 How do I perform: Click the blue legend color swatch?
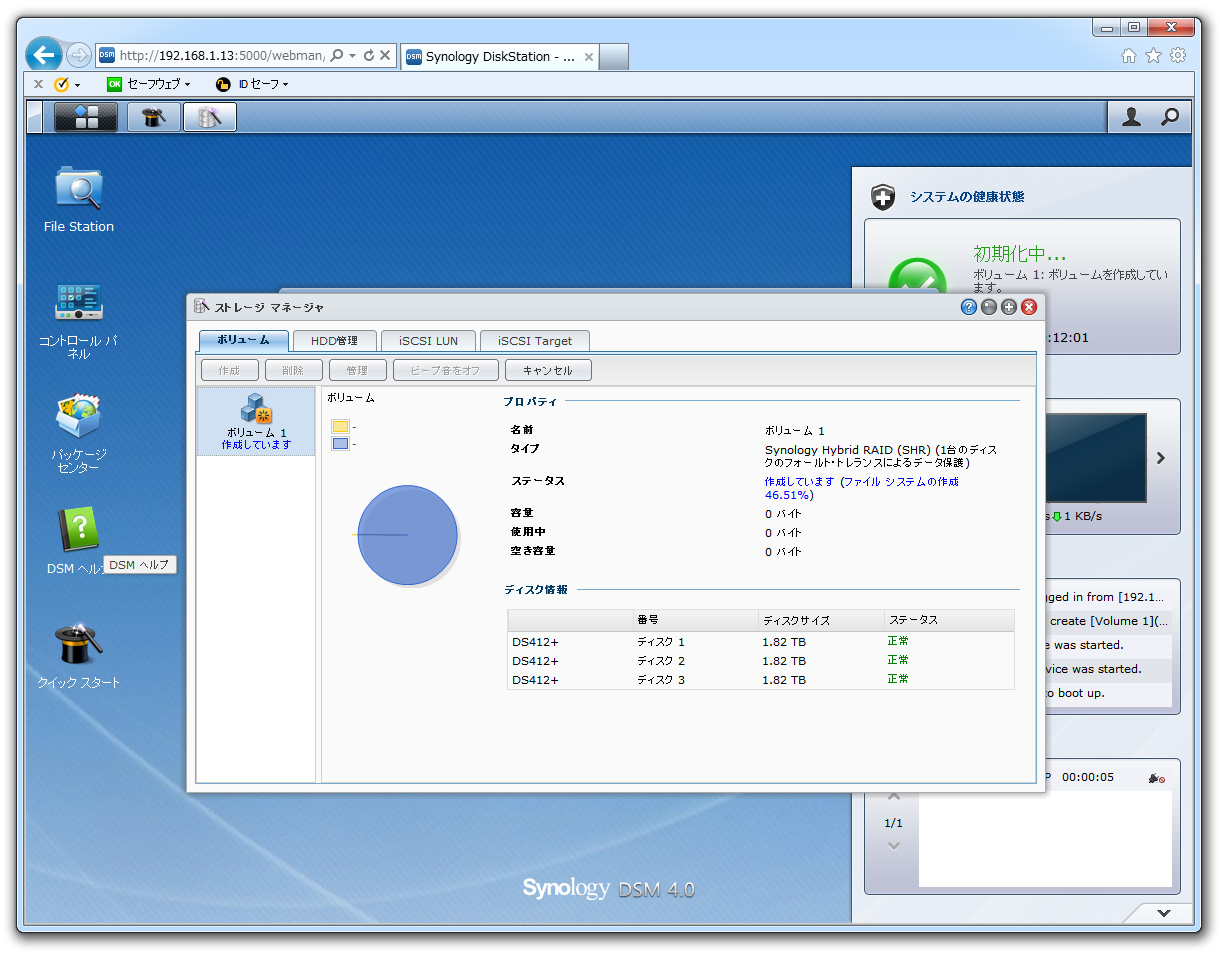340,444
